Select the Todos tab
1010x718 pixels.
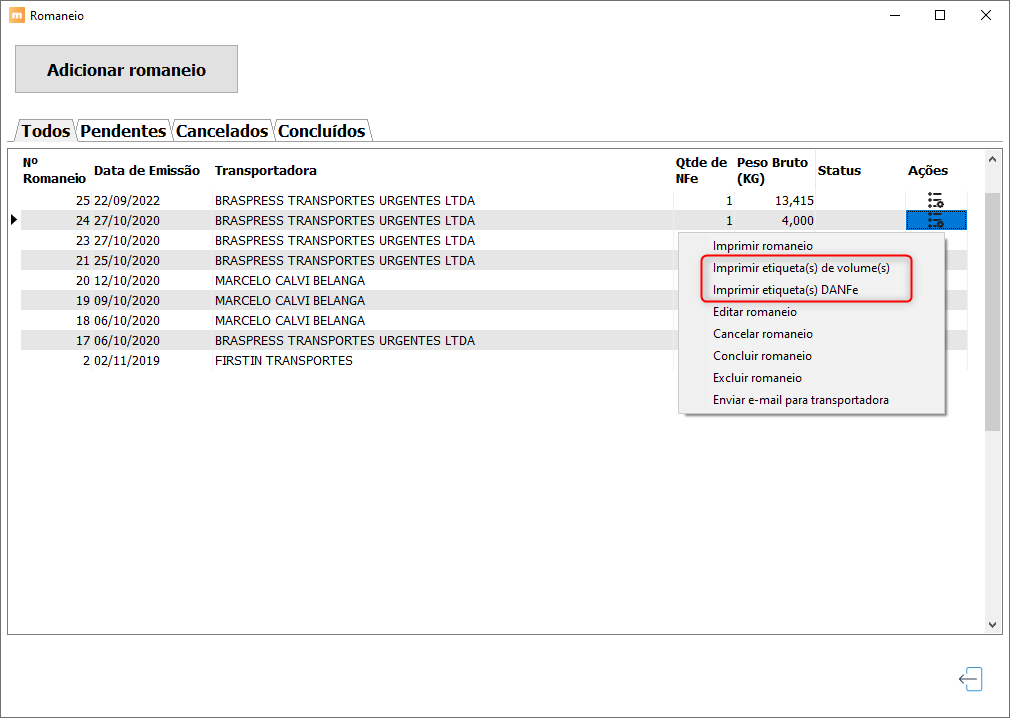(45, 131)
